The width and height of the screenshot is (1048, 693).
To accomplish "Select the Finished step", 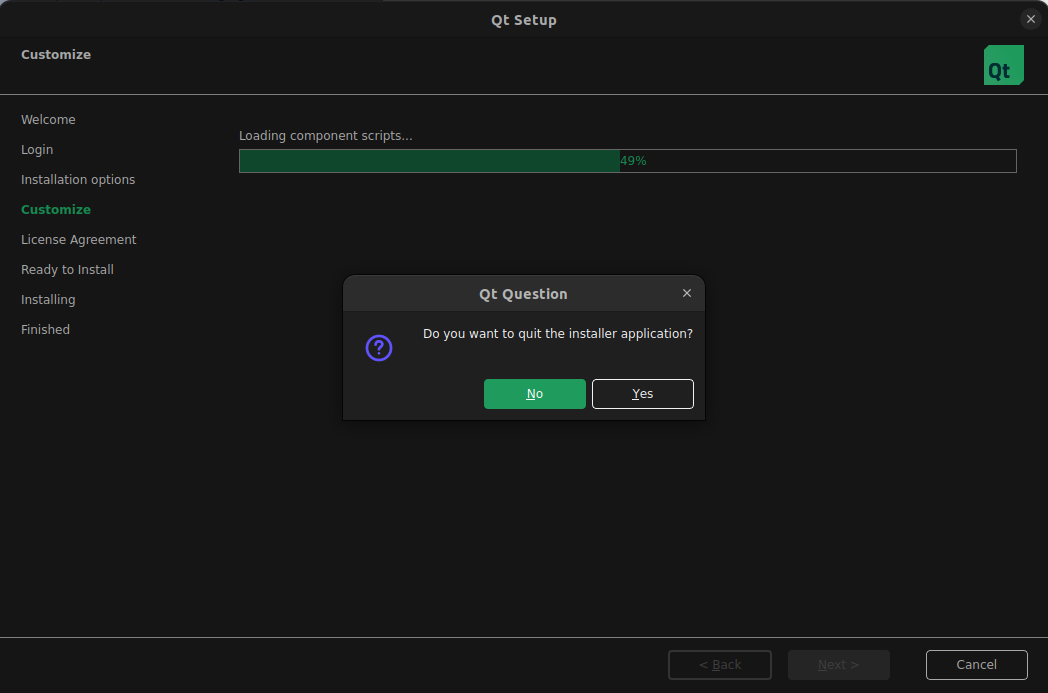I will pos(45,329).
